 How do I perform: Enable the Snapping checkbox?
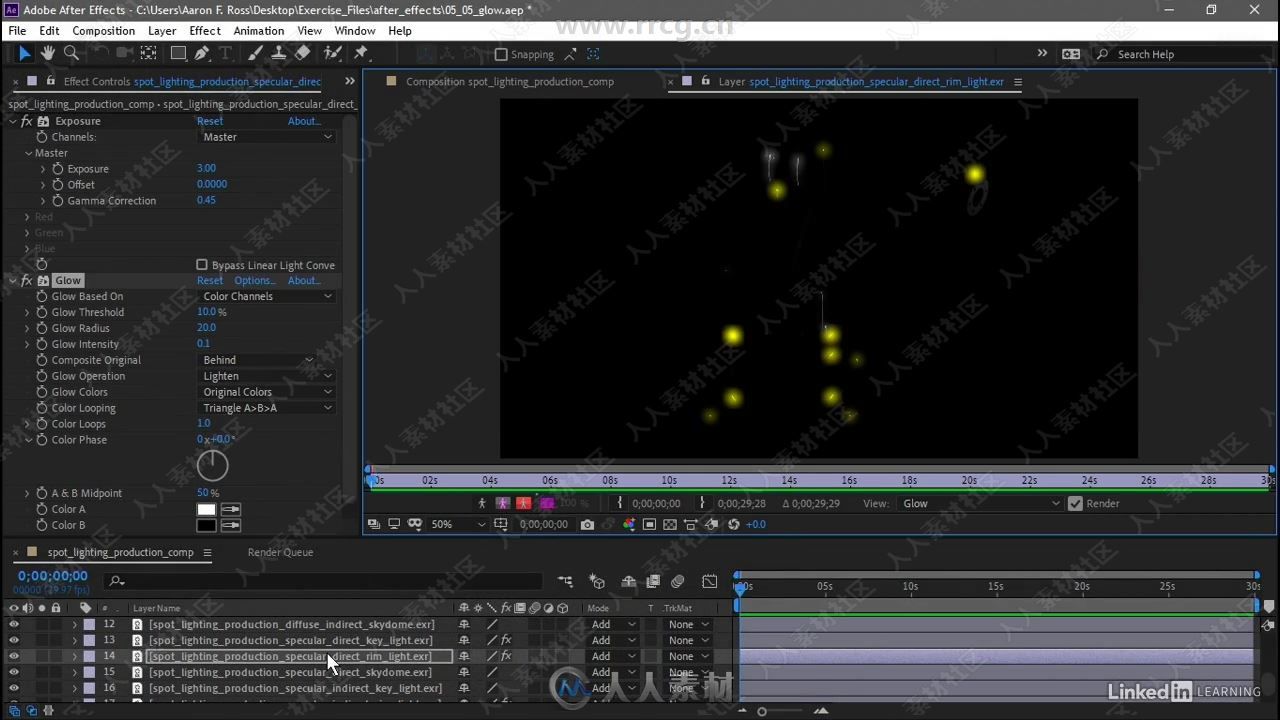coord(502,54)
